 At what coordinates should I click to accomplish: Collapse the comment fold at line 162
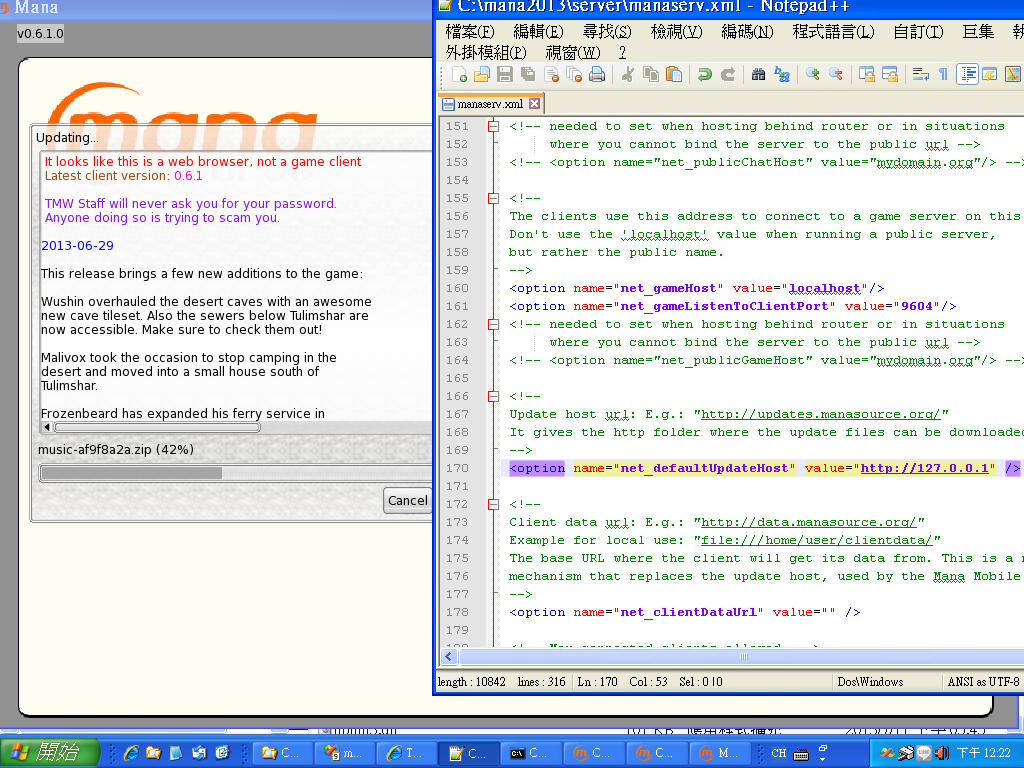coord(494,325)
